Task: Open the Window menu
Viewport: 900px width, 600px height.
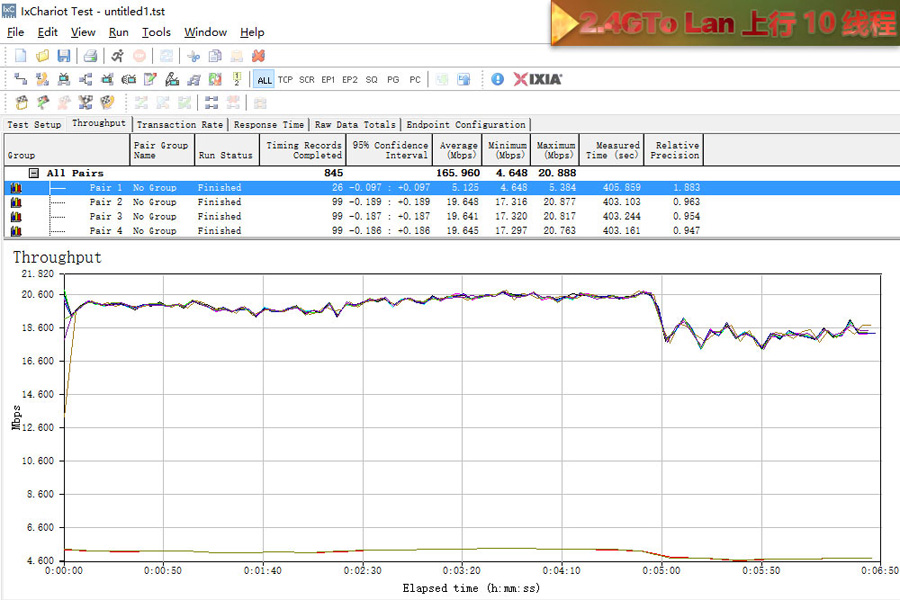Action: (205, 32)
